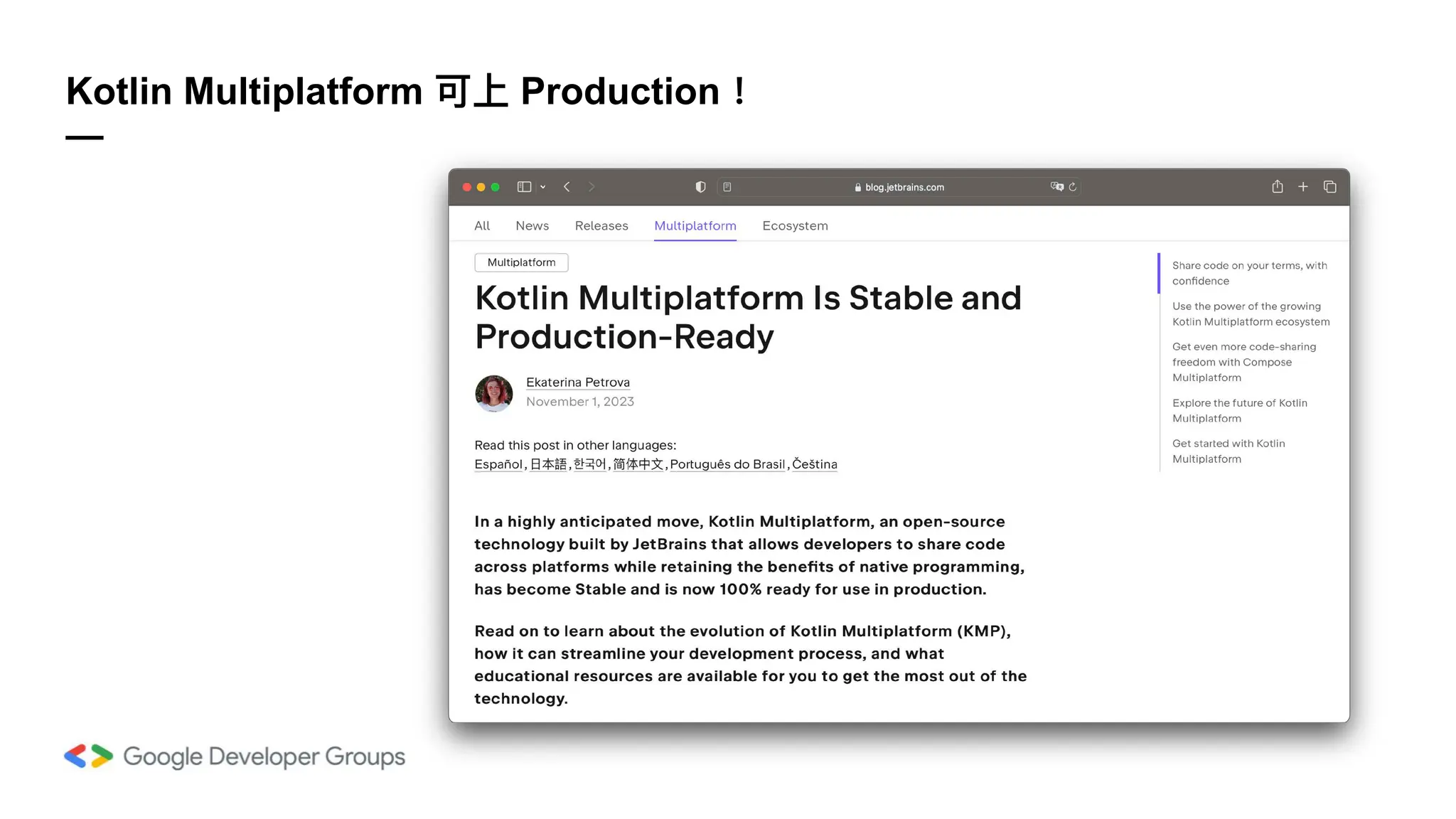
Task: Jump to Compose Multiplatform code-sharing section
Action: click(x=1244, y=362)
